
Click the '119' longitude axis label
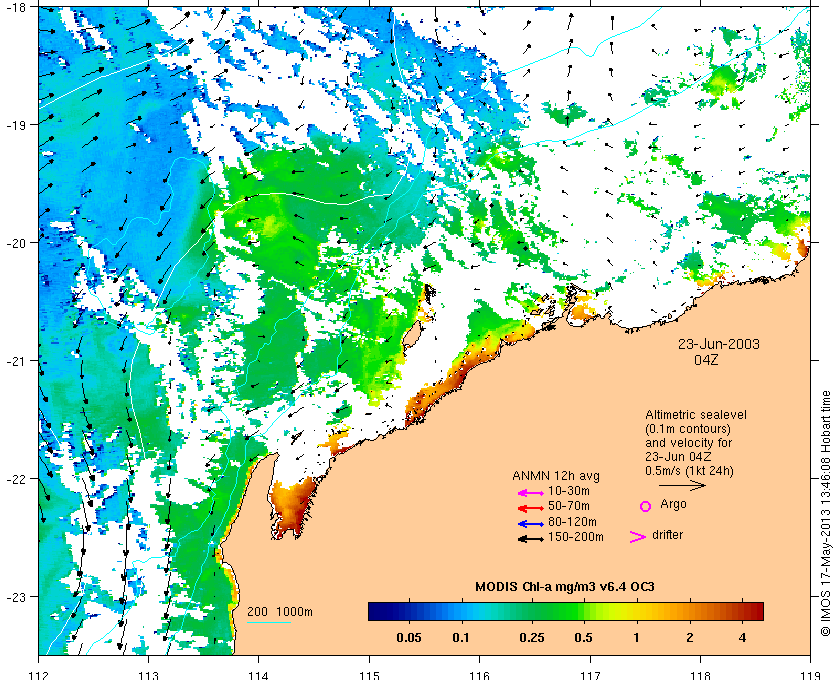point(811,675)
